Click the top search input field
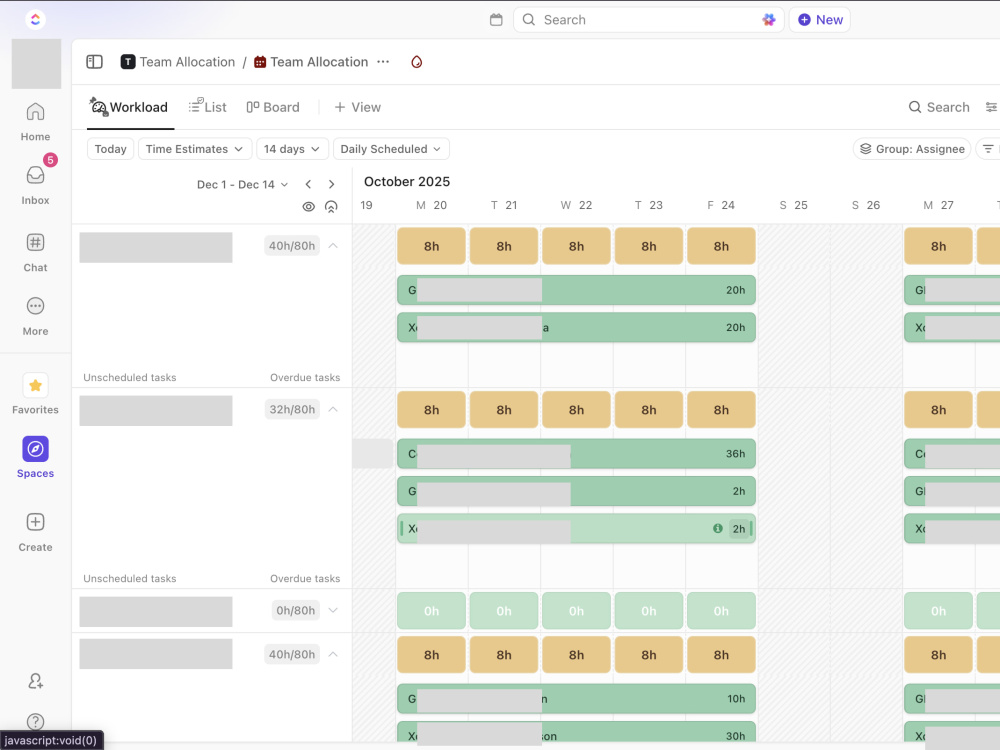 point(649,20)
